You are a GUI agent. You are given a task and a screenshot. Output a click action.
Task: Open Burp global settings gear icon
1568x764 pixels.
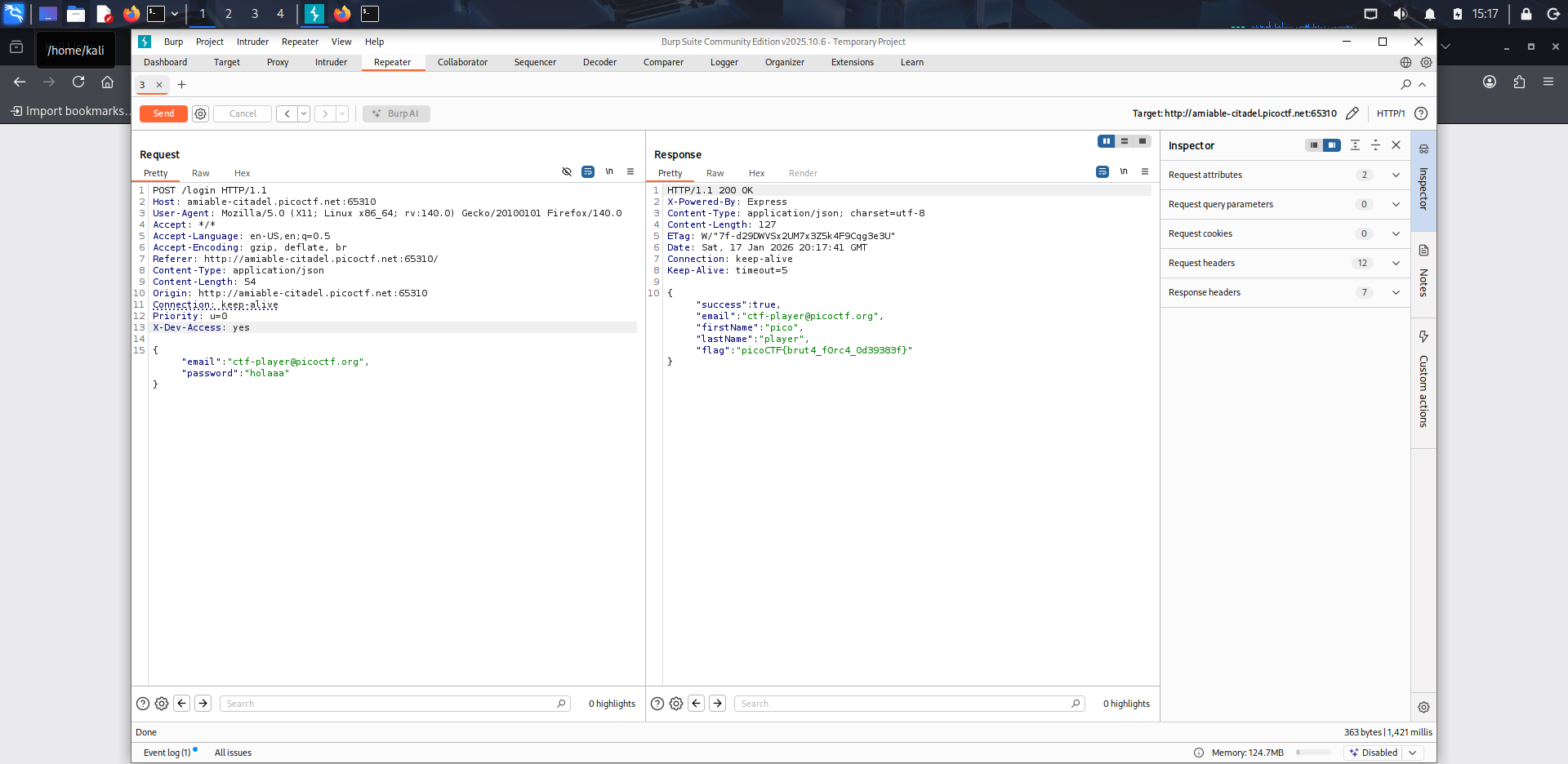coord(1426,62)
